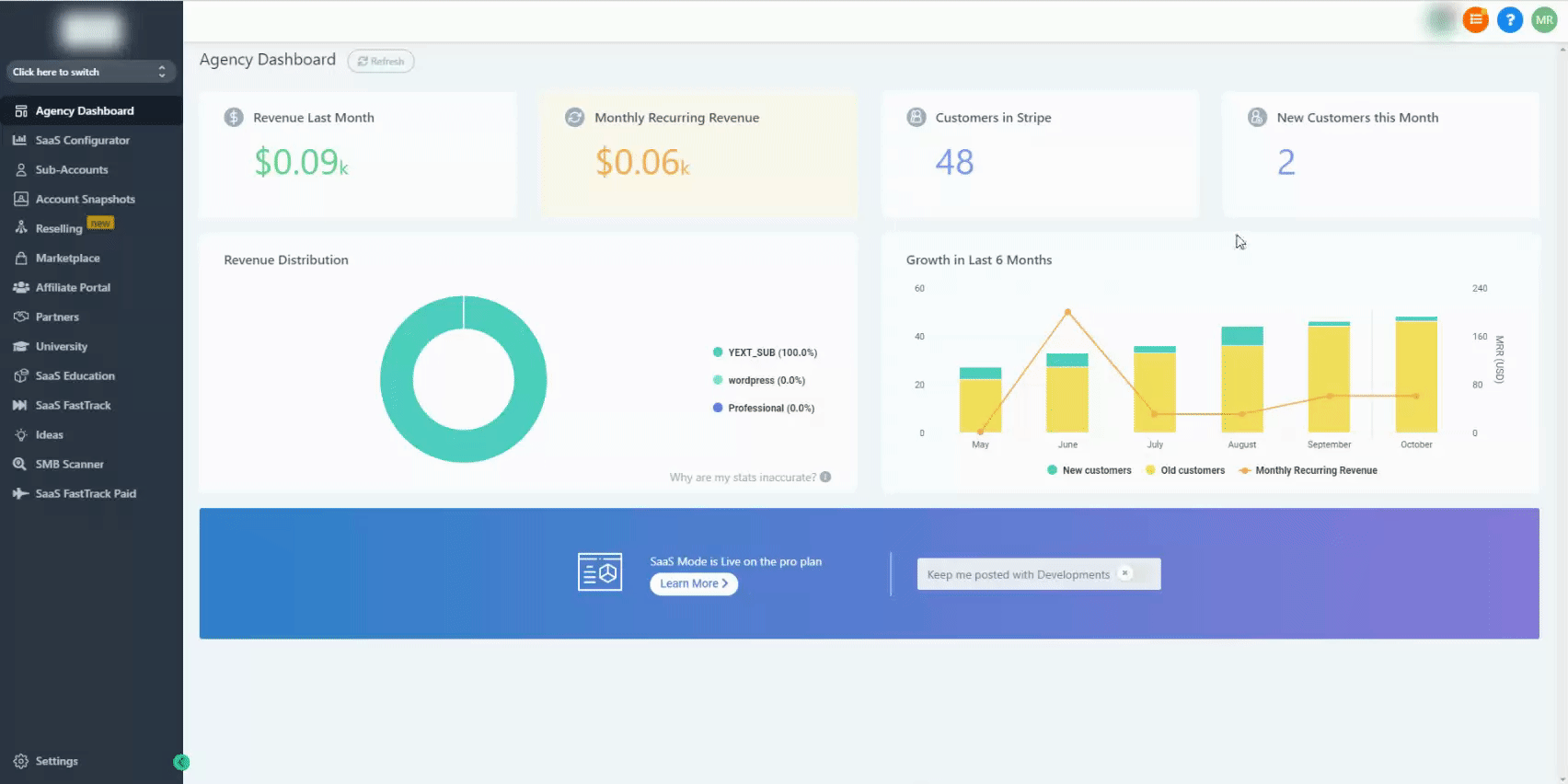The image size is (1568, 784).
Task: Go to SaaS Configurator menu item
Action: pos(82,140)
